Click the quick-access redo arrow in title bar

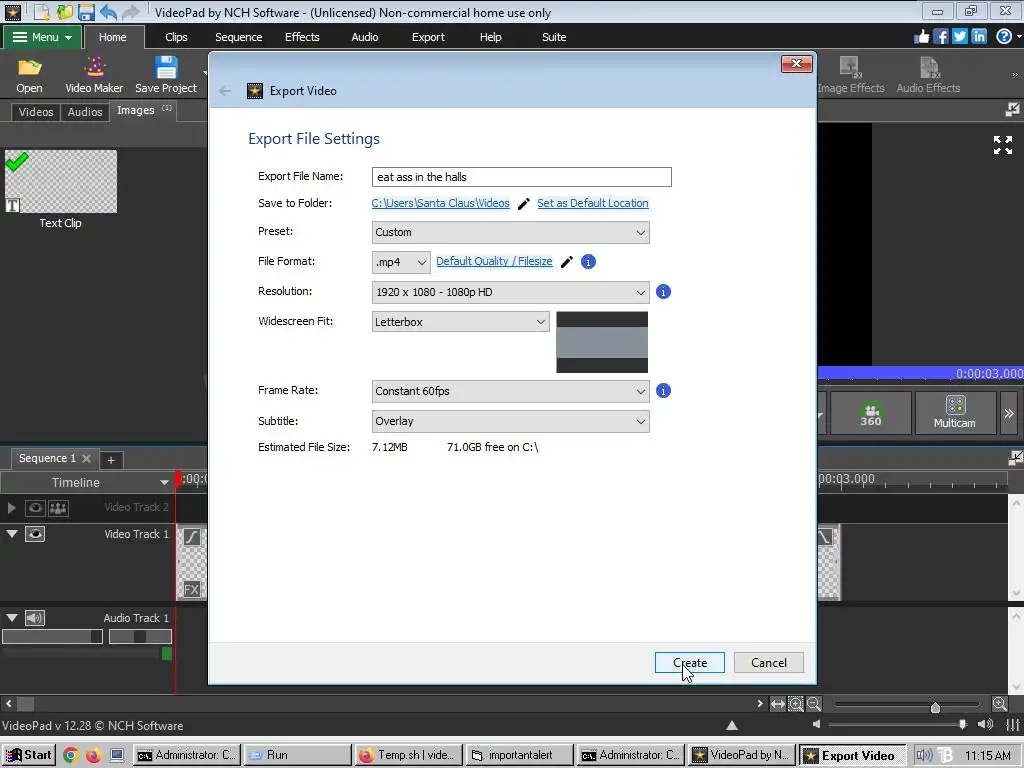point(130,12)
